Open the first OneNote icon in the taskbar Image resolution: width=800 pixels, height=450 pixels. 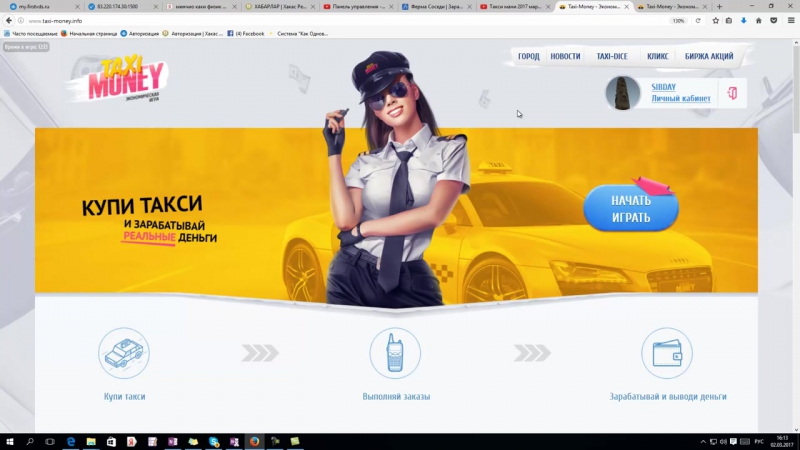[172, 442]
